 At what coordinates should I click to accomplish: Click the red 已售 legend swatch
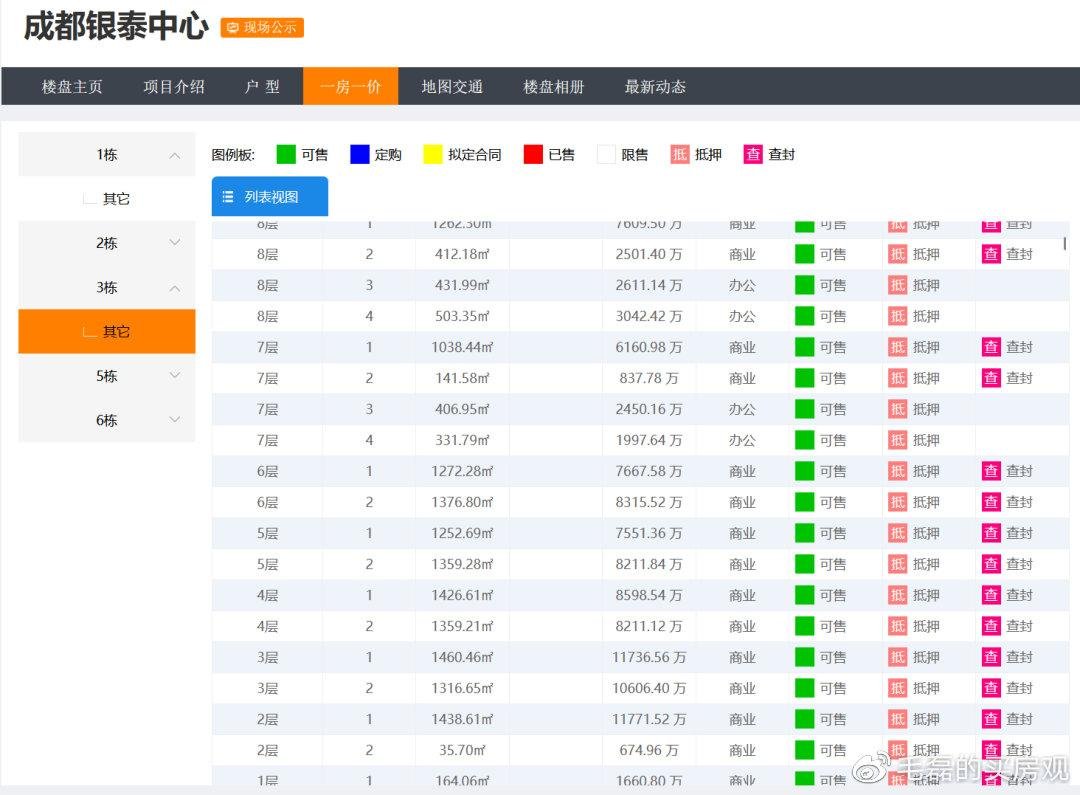tap(533, 154)
